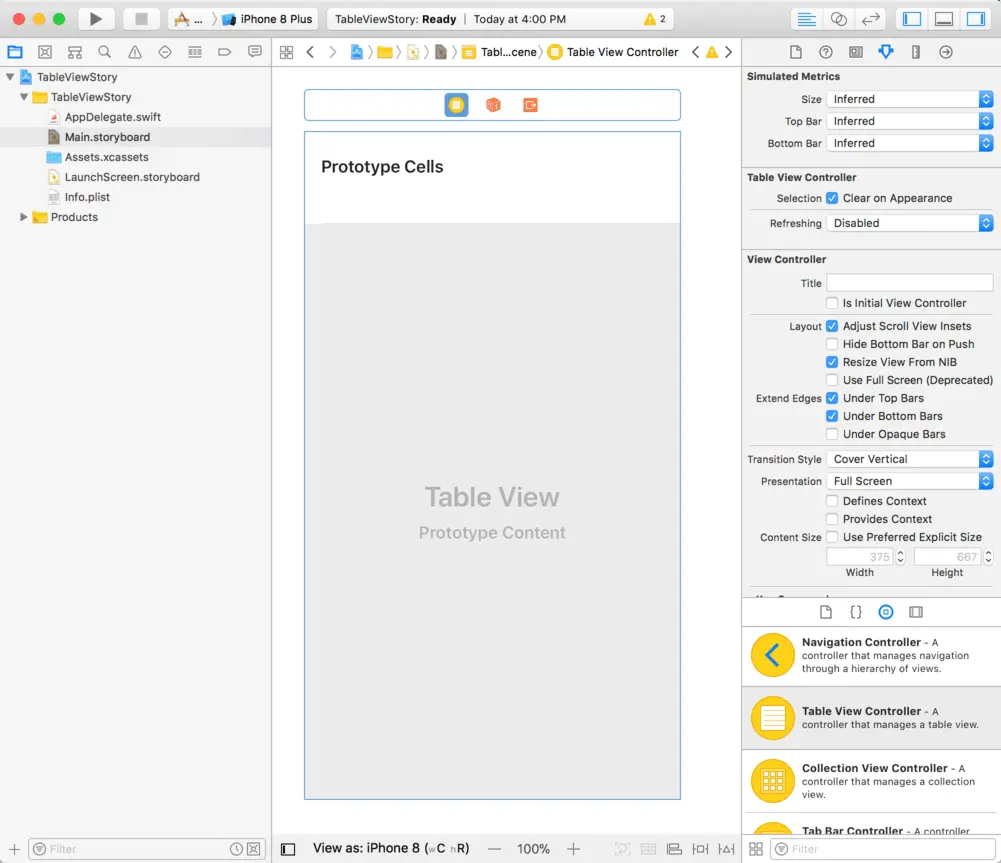
Task: Click the Run (play) button
Action: 95,19
